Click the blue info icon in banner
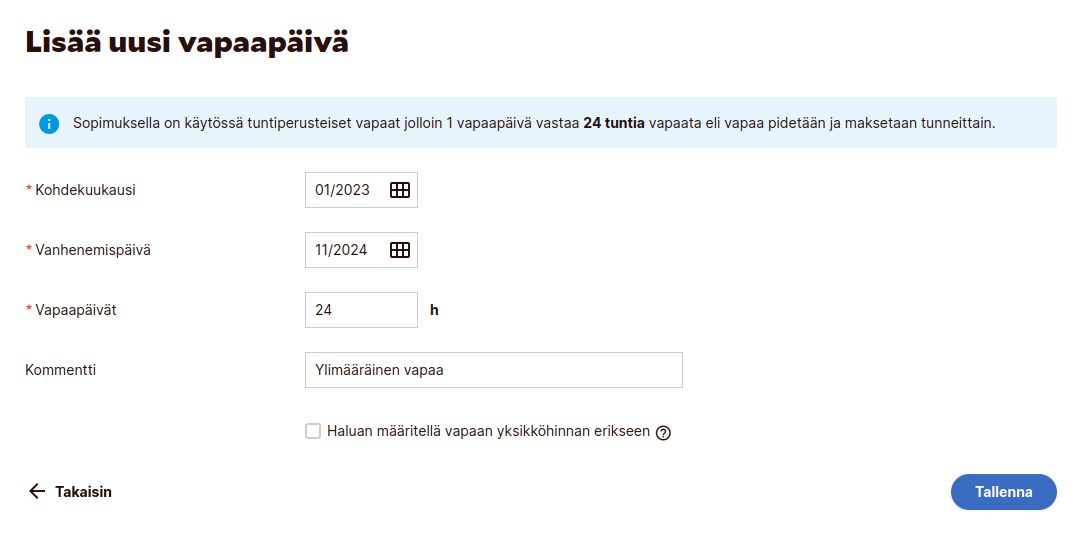1088x546 pixels. [x=49, y=124]
